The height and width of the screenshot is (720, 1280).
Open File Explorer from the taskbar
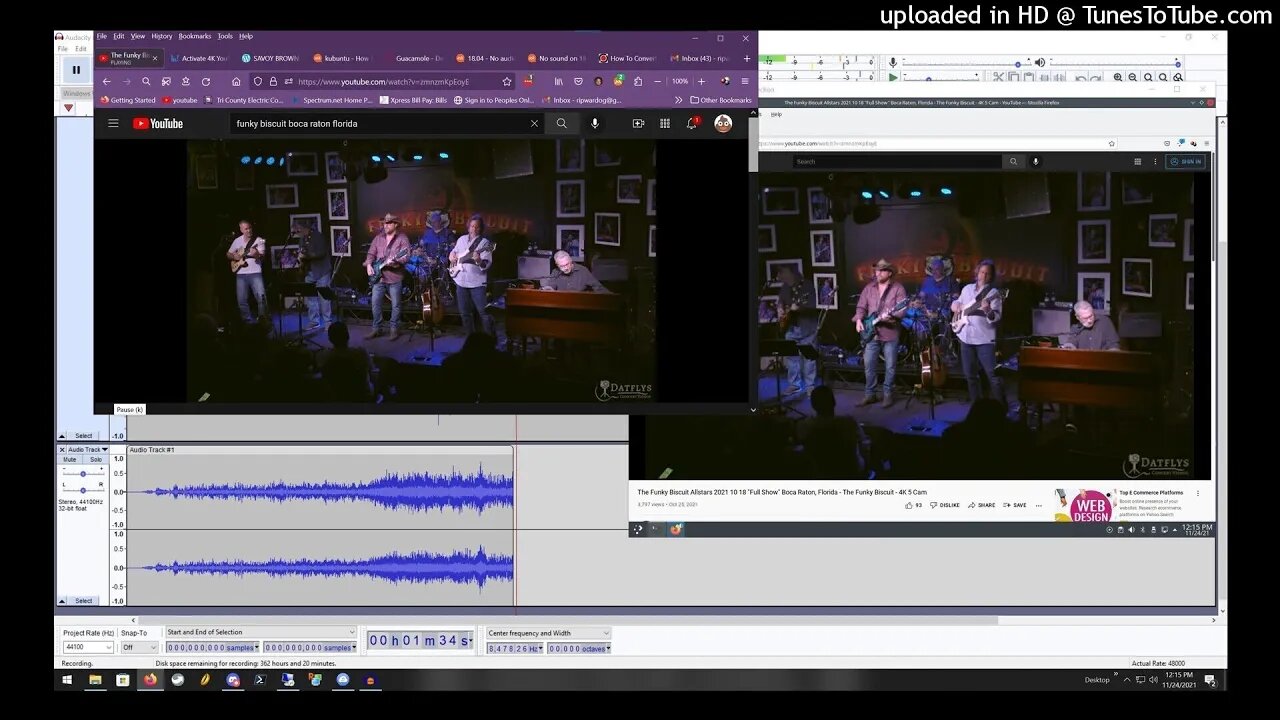(95, 680)
